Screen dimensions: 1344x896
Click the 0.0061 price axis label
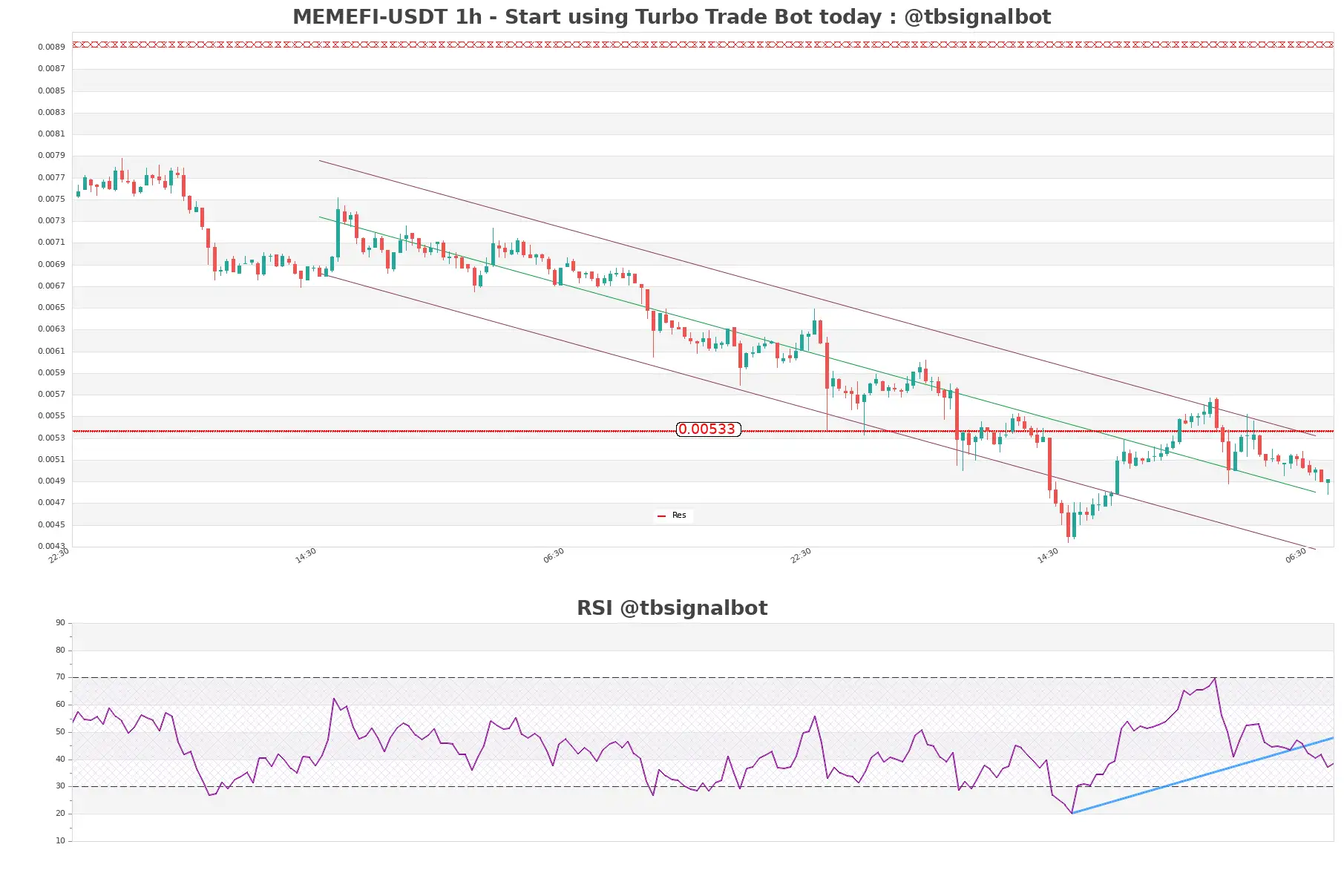coord(51,351)
